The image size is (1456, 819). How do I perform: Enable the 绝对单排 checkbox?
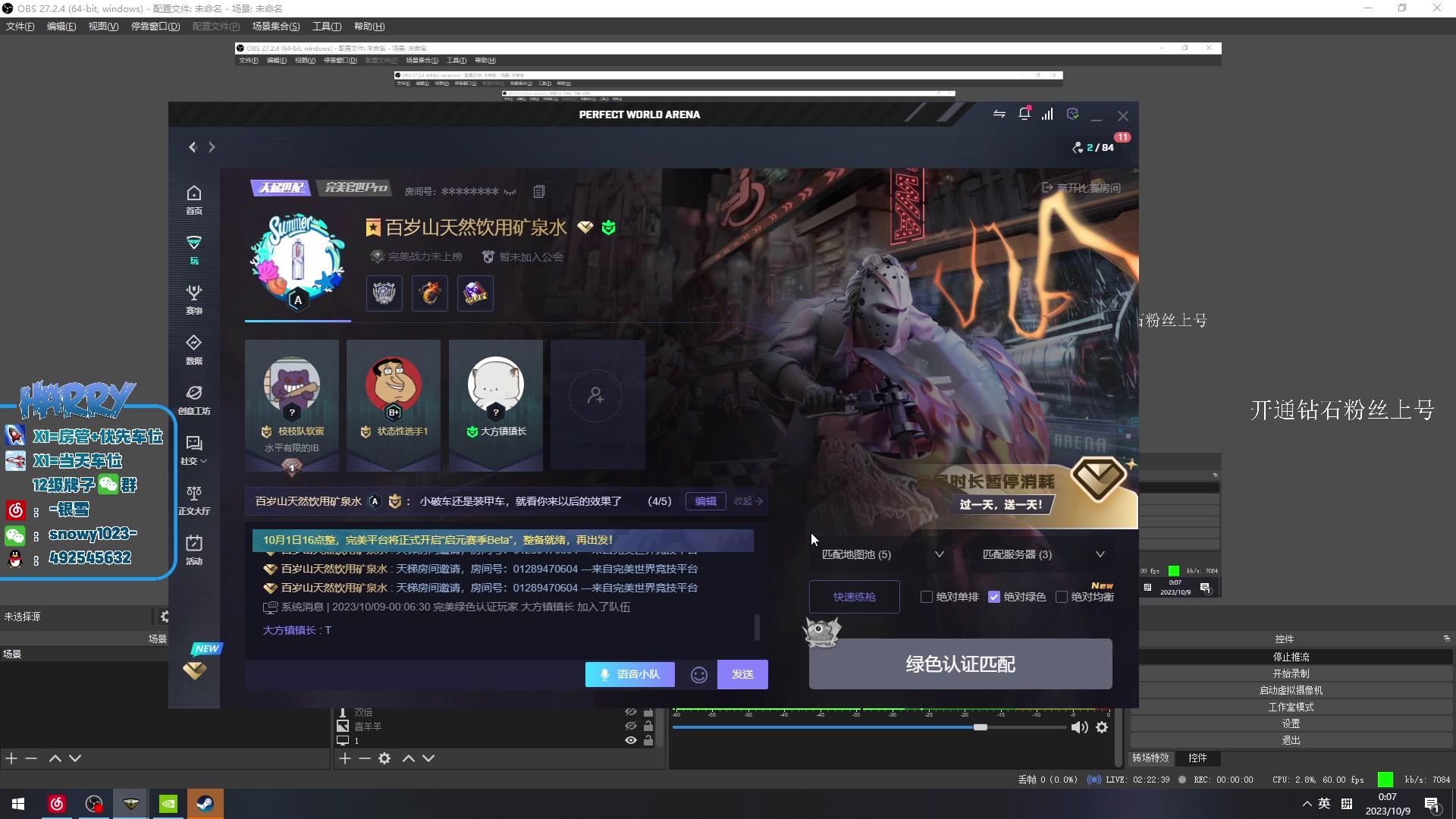tap(927, 597)
